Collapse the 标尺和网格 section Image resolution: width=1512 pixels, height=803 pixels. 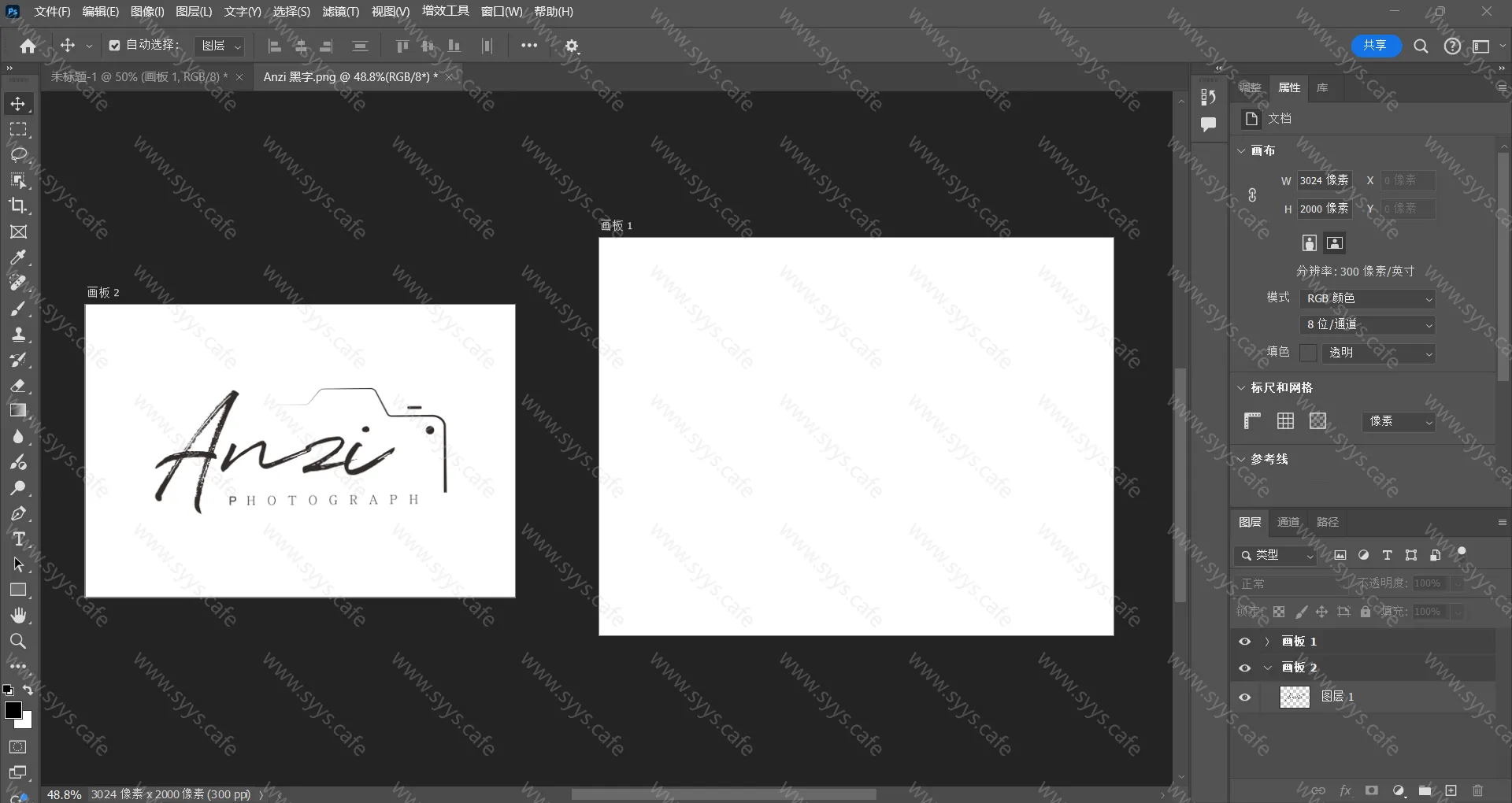click(1241, 387)
